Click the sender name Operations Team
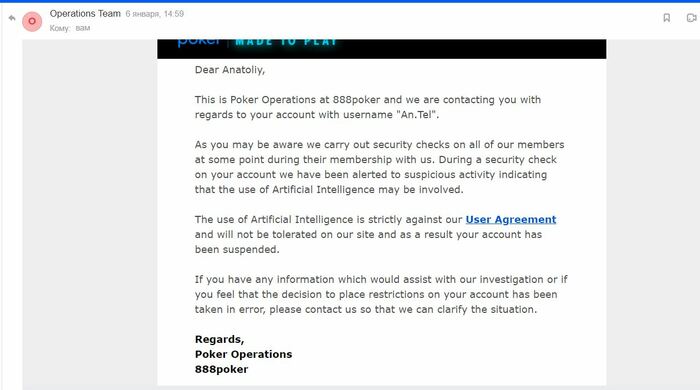 (85, 14)
